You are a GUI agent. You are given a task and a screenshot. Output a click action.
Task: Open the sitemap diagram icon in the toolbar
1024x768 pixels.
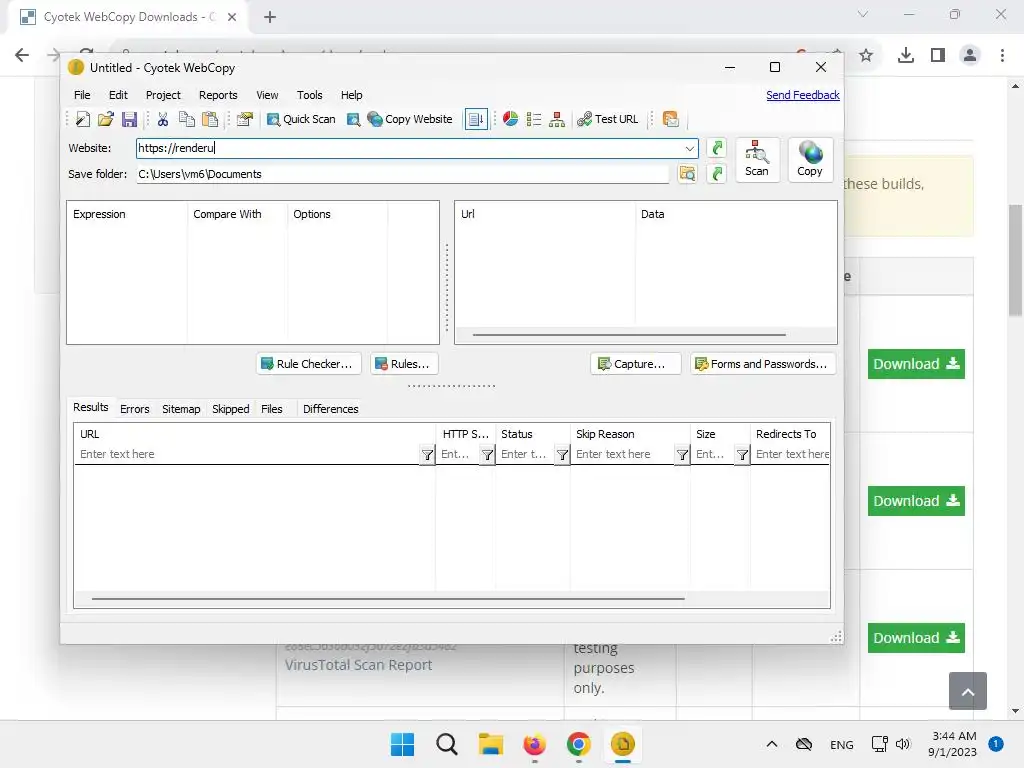557,120
